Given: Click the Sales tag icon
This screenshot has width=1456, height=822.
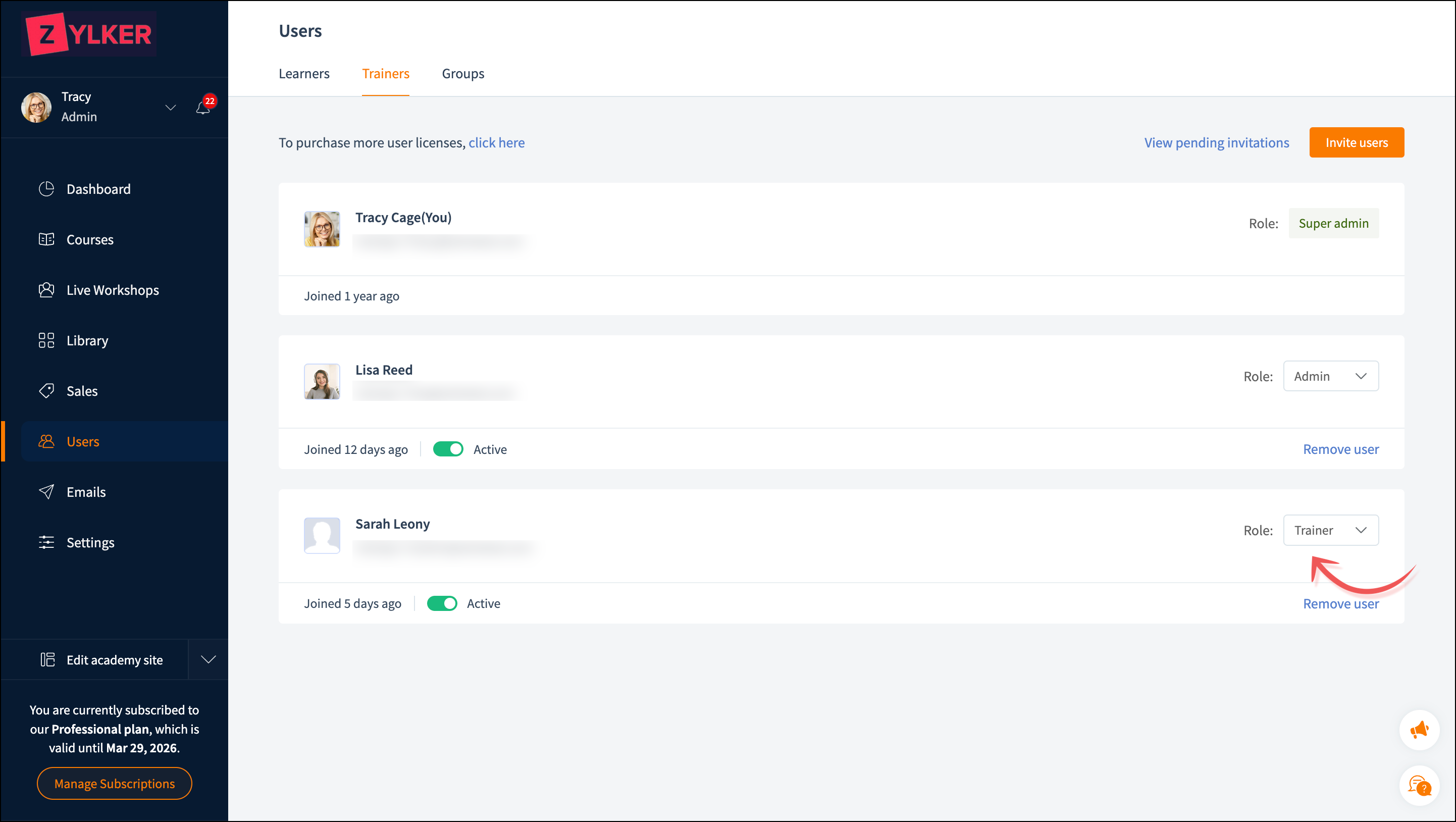Looking at the screenshot, I should coord(46,391).
